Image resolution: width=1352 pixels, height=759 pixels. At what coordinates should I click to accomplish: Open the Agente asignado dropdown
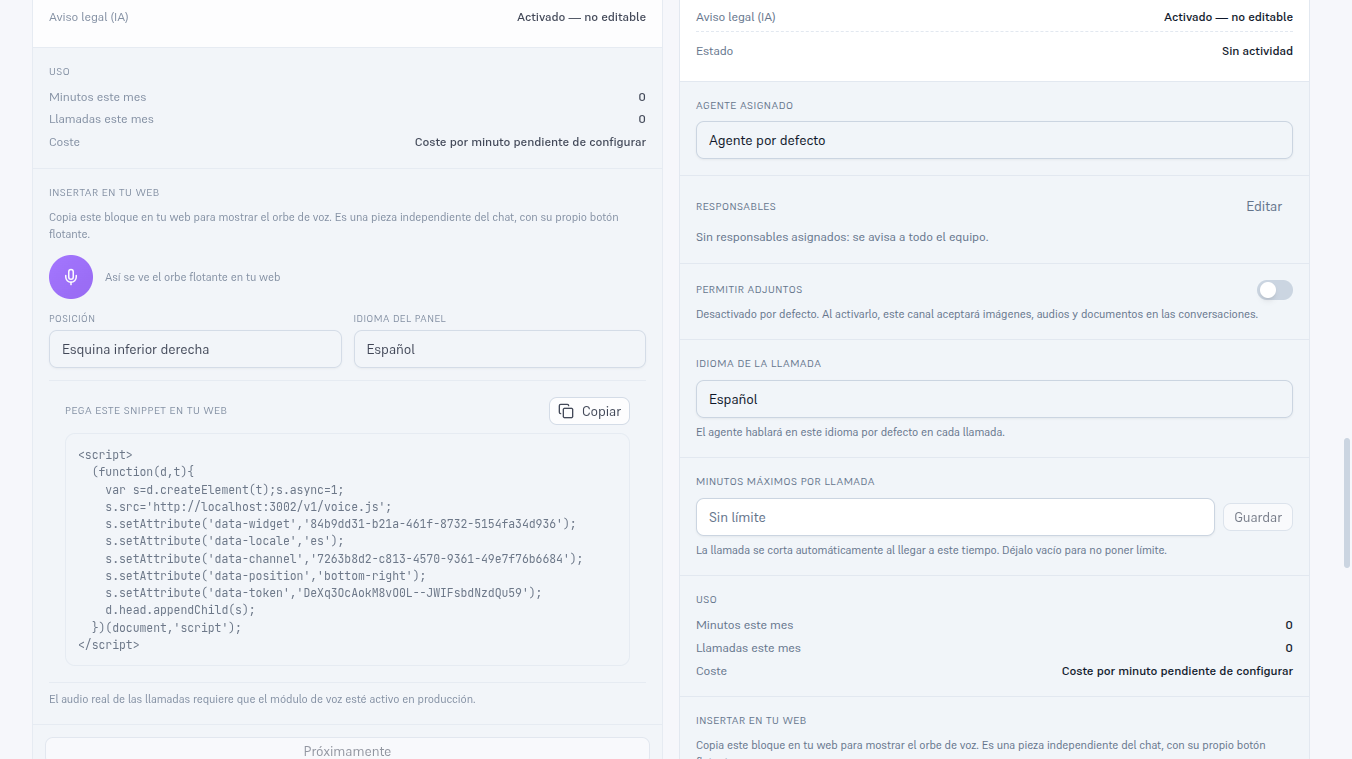coord(994,140)
